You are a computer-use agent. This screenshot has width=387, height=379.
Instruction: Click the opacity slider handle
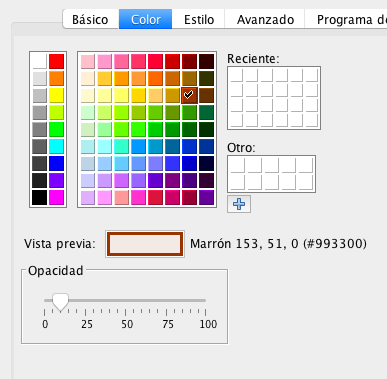(60, 302)
